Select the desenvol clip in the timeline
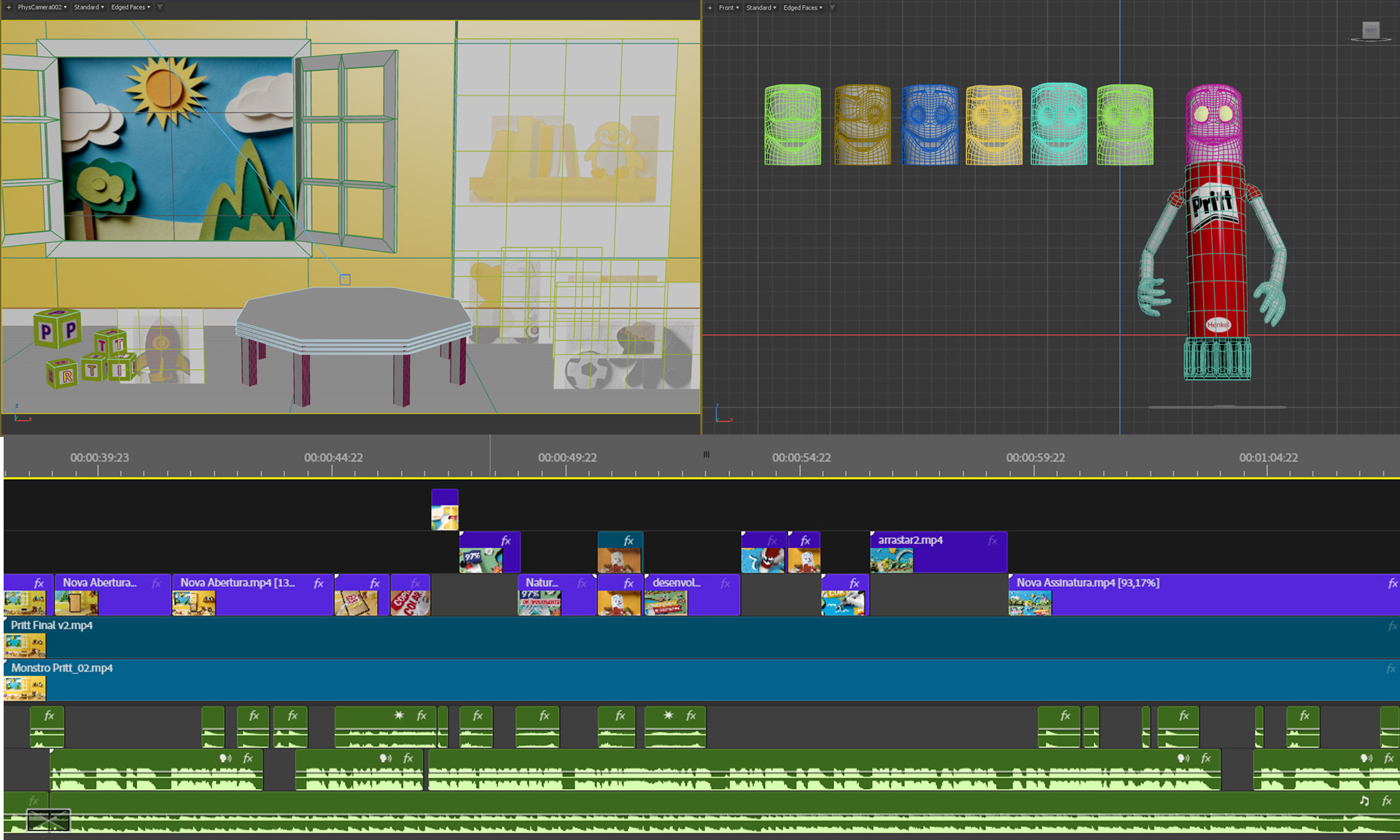Image resolution: width=1400 pixels, height=840 pixels. [x=692, y=595]
